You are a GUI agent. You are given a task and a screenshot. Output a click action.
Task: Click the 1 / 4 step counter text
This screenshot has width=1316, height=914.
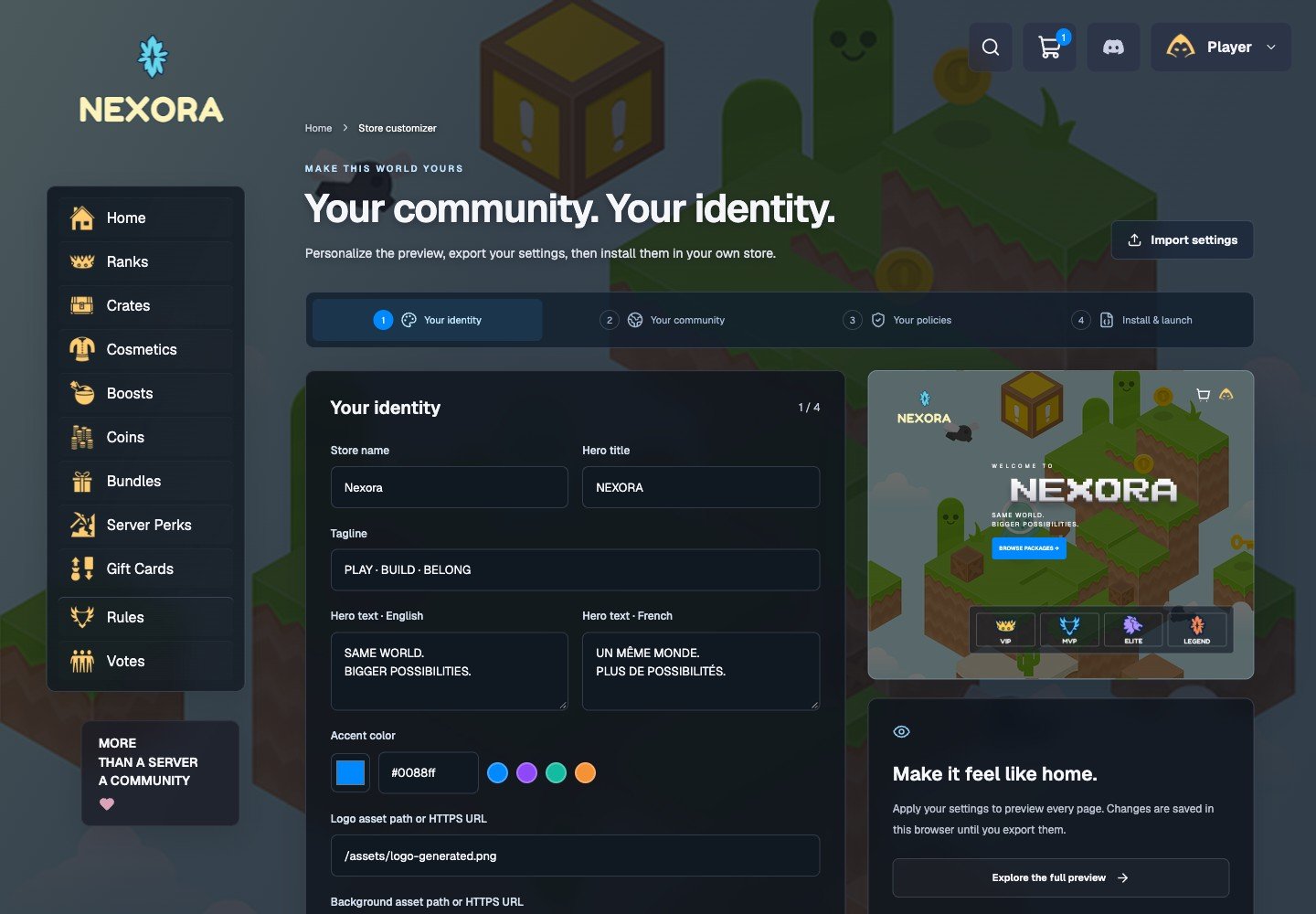809,408
